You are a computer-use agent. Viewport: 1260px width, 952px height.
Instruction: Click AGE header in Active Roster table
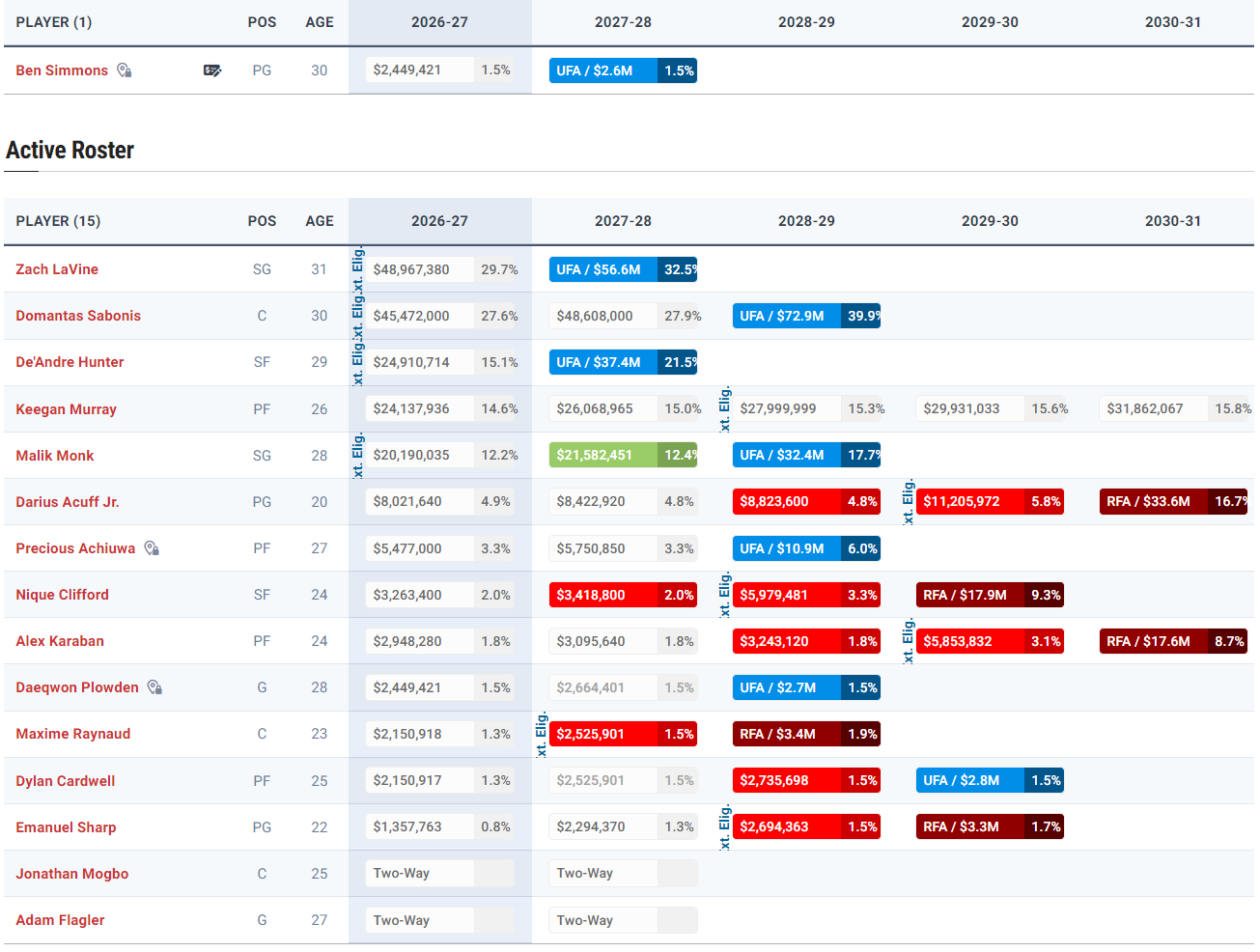click(x=320, y=221)
